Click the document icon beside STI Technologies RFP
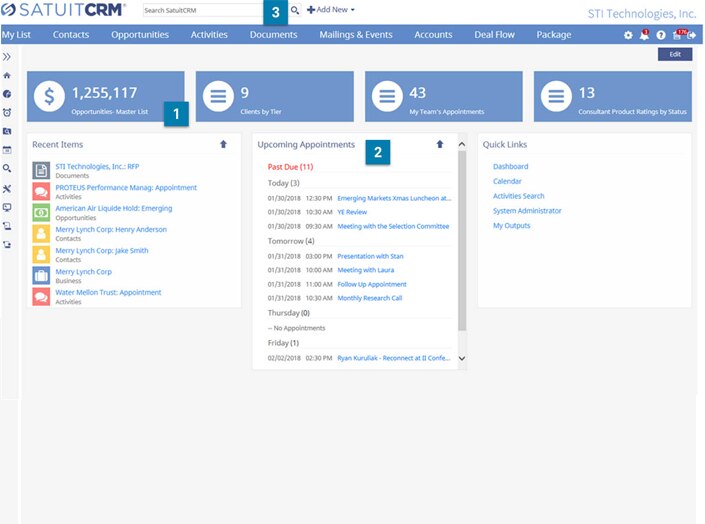 [41, 170]
